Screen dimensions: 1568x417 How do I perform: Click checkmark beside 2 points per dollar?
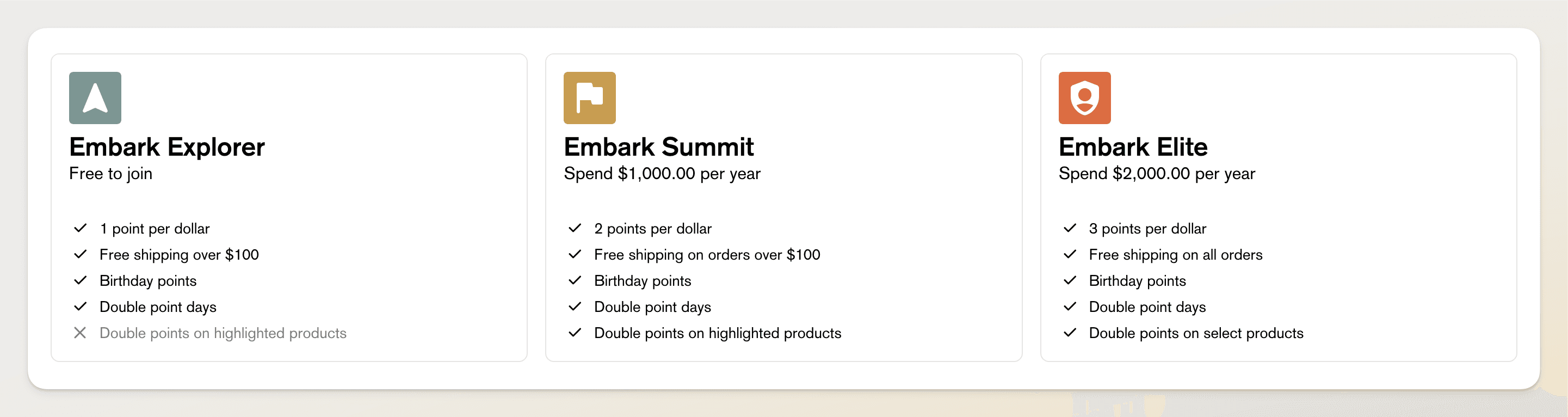tap(575, 228)
